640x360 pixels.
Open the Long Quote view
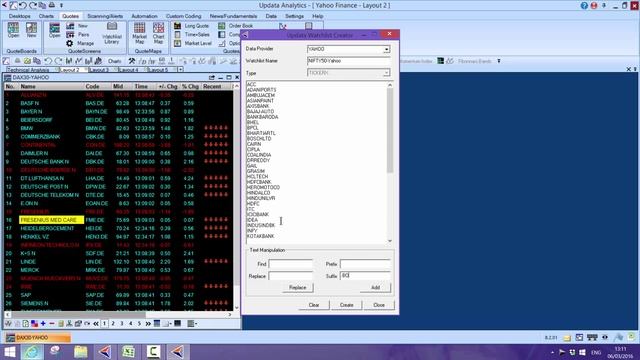point(192,26)
